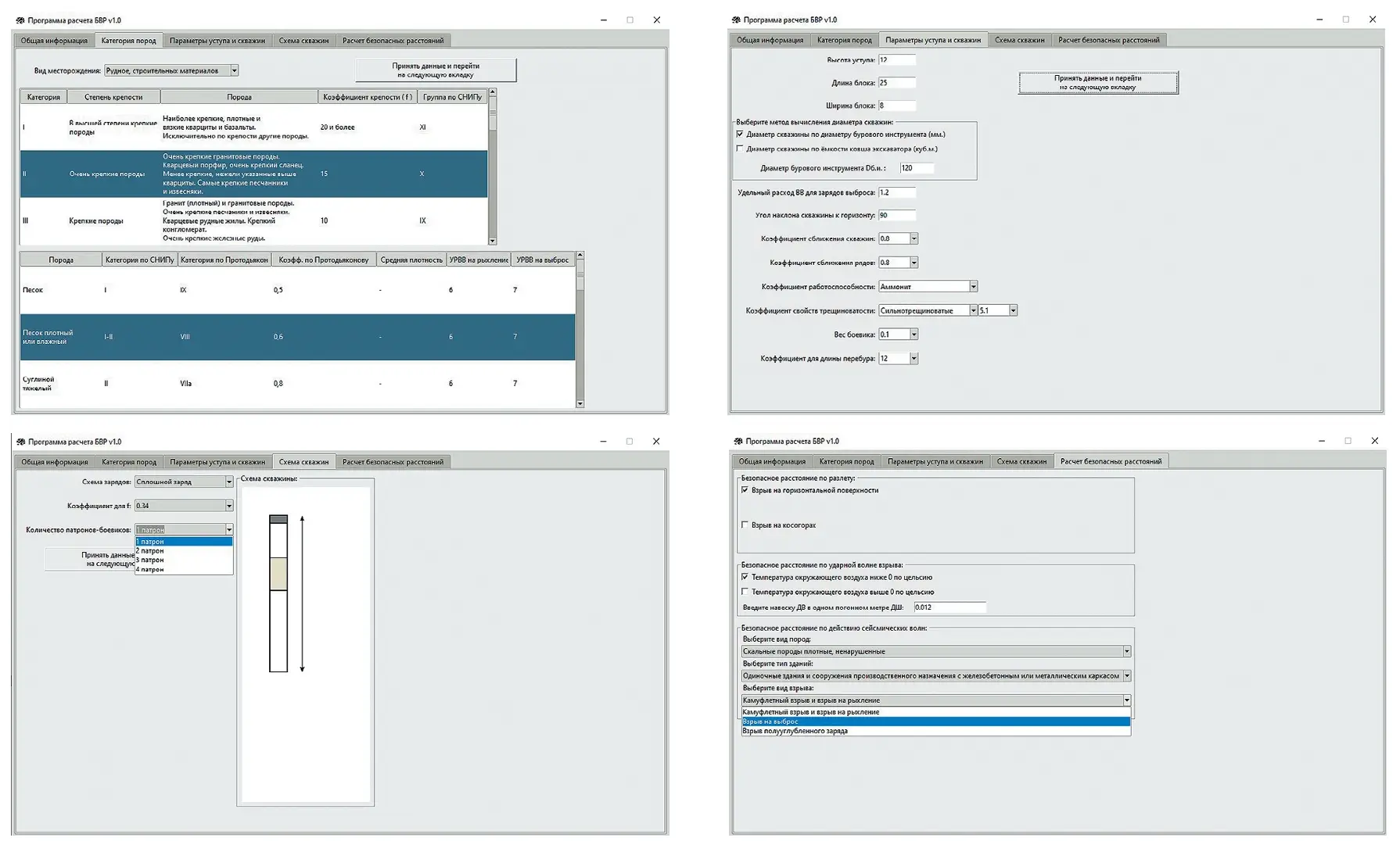Close the window showing the Схема скважины diagram
This screenshot has height=845, width=1400.
coord(656,442)
